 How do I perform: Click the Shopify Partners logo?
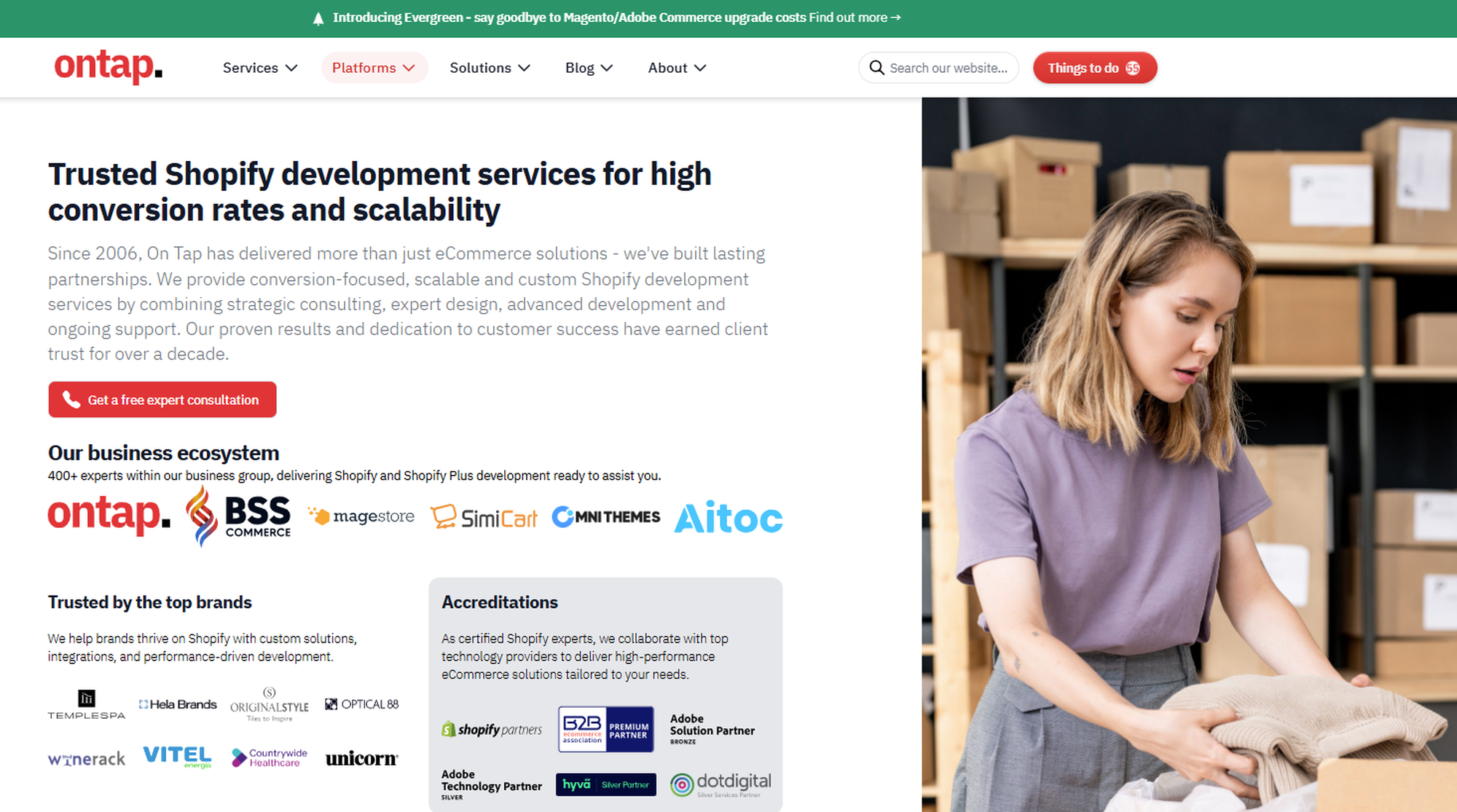[x=492, y=729]
